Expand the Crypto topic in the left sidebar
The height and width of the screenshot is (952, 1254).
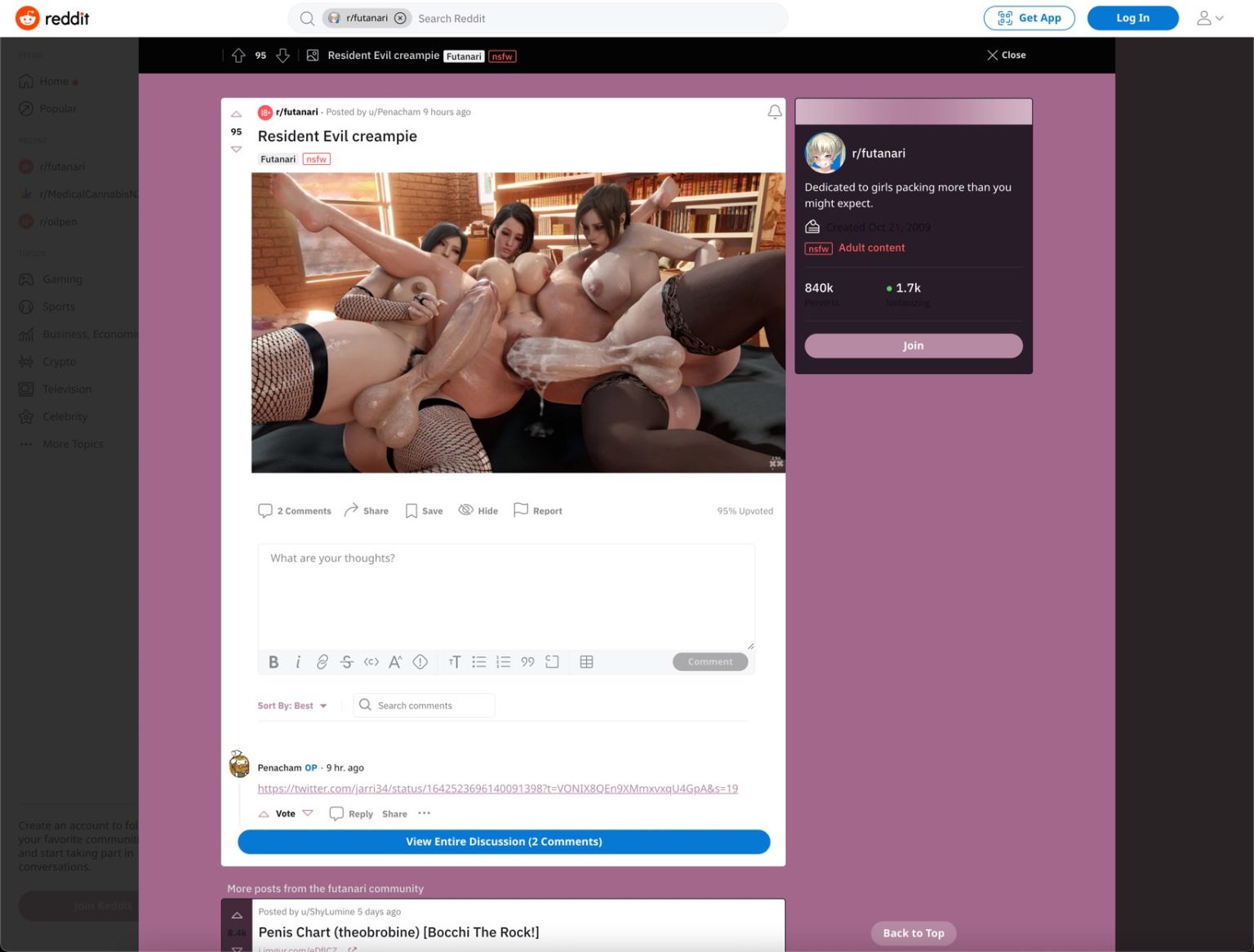pos(47,362)
